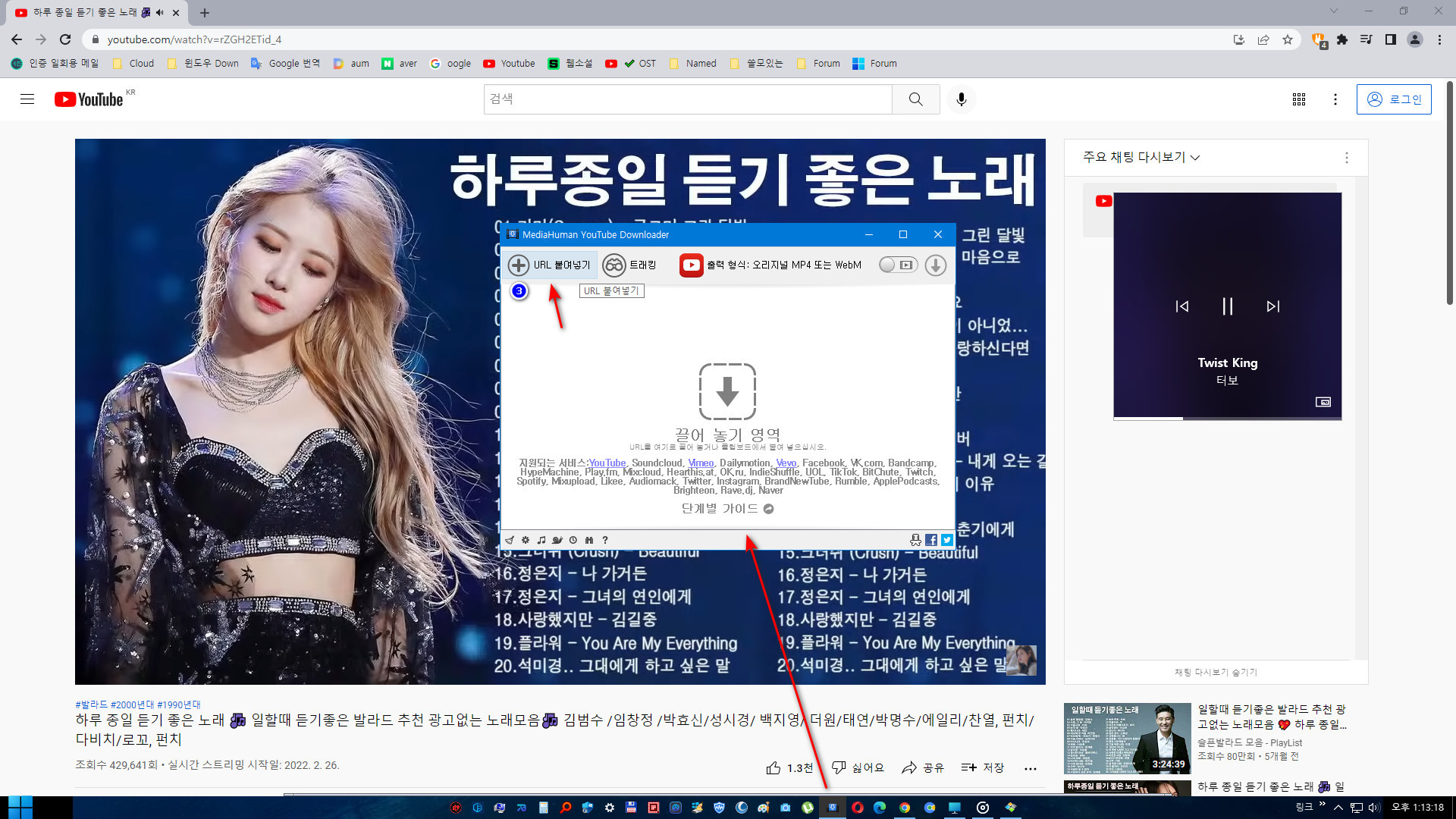Click the music note icon in downloader footer
Image resolution: width=1456 pixels, height=819 pixels.
pos(541,540)
